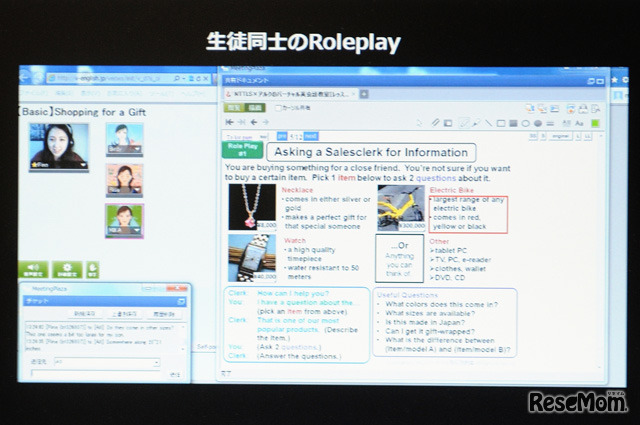Toggle the chat panel pop-out icon
The width and height of the screenshot is (640, 425).
click(182, 301)
